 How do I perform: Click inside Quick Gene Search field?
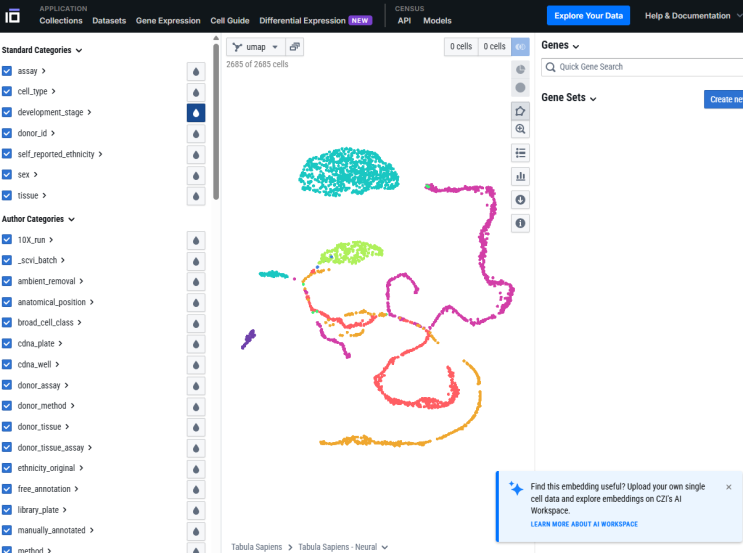click(642, 67)
